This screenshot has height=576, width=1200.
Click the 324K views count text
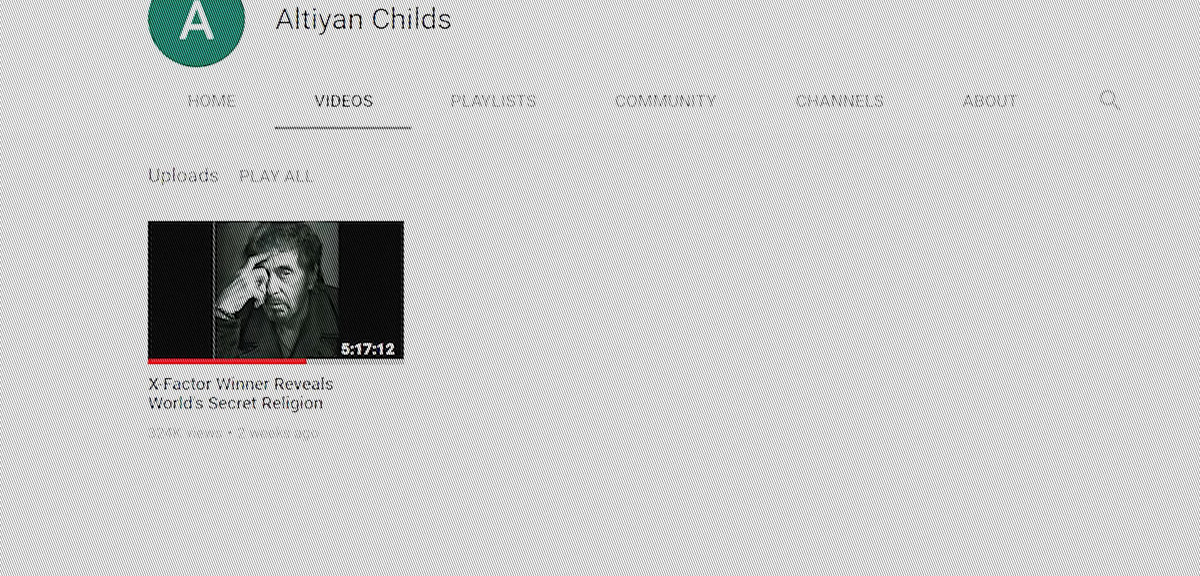pos(185,434)
